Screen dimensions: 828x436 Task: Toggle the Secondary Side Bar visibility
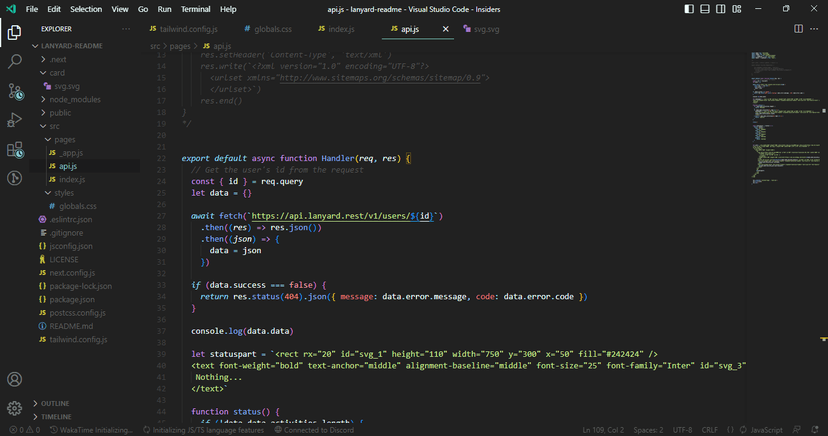click(x=721, y=9)
